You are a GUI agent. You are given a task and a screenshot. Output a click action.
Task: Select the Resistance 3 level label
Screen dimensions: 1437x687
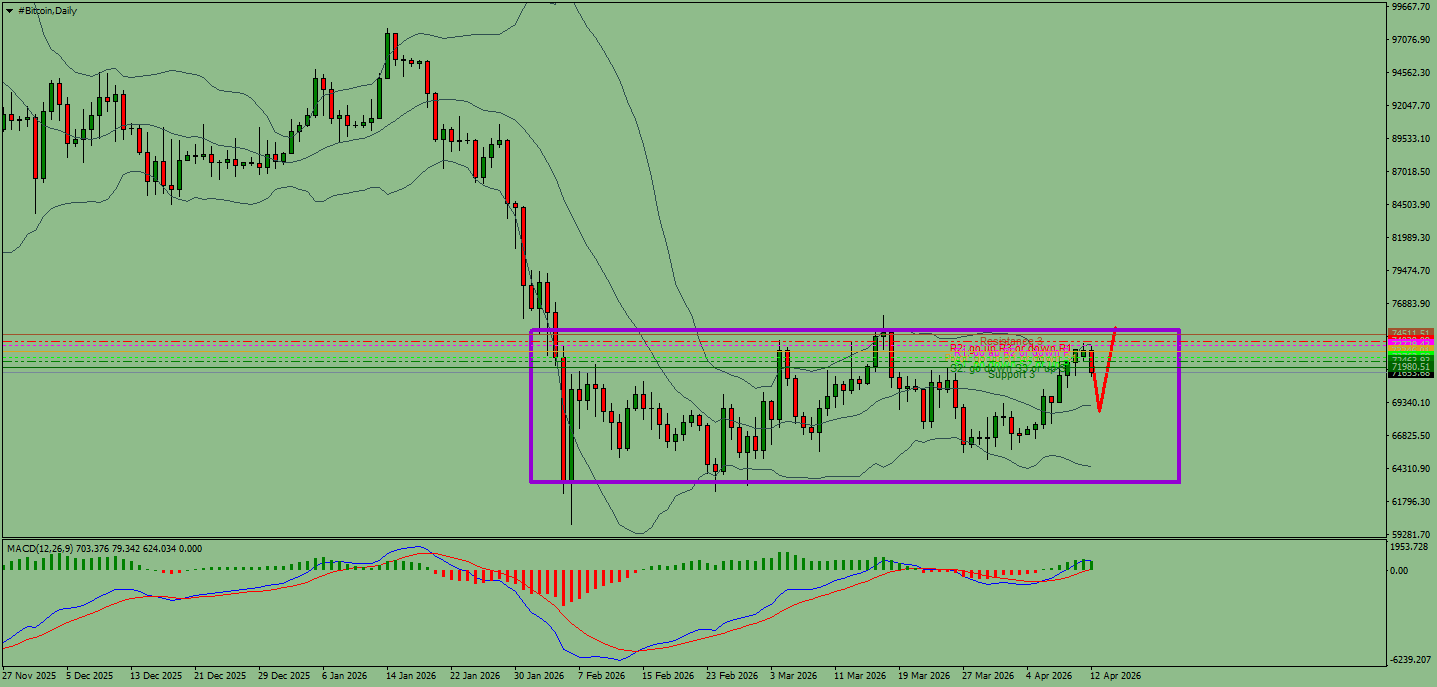(x=1011, y=341)
